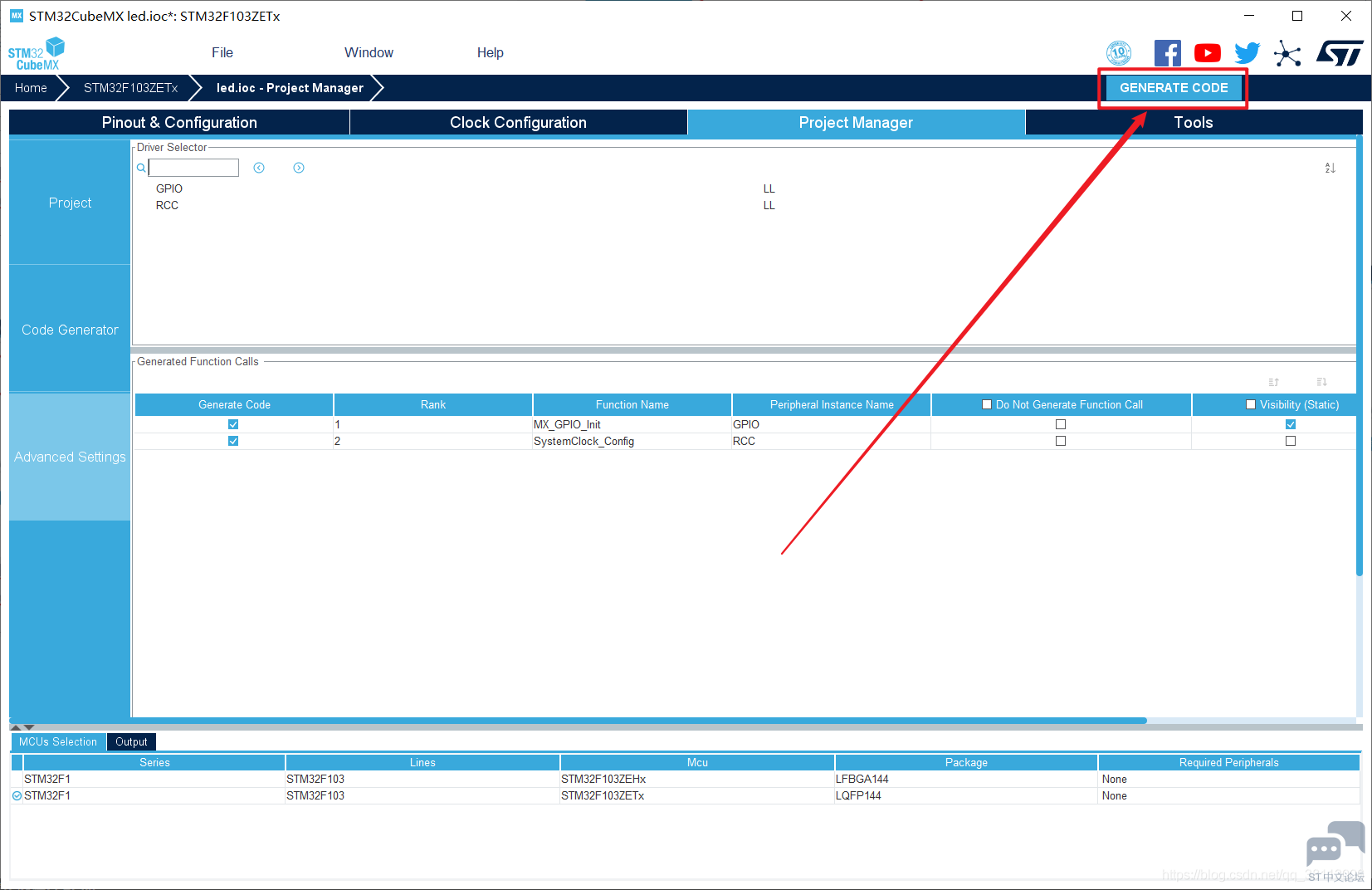Open the Facebook icon link
1372x890 pixels.
[x=1167, y=53]
